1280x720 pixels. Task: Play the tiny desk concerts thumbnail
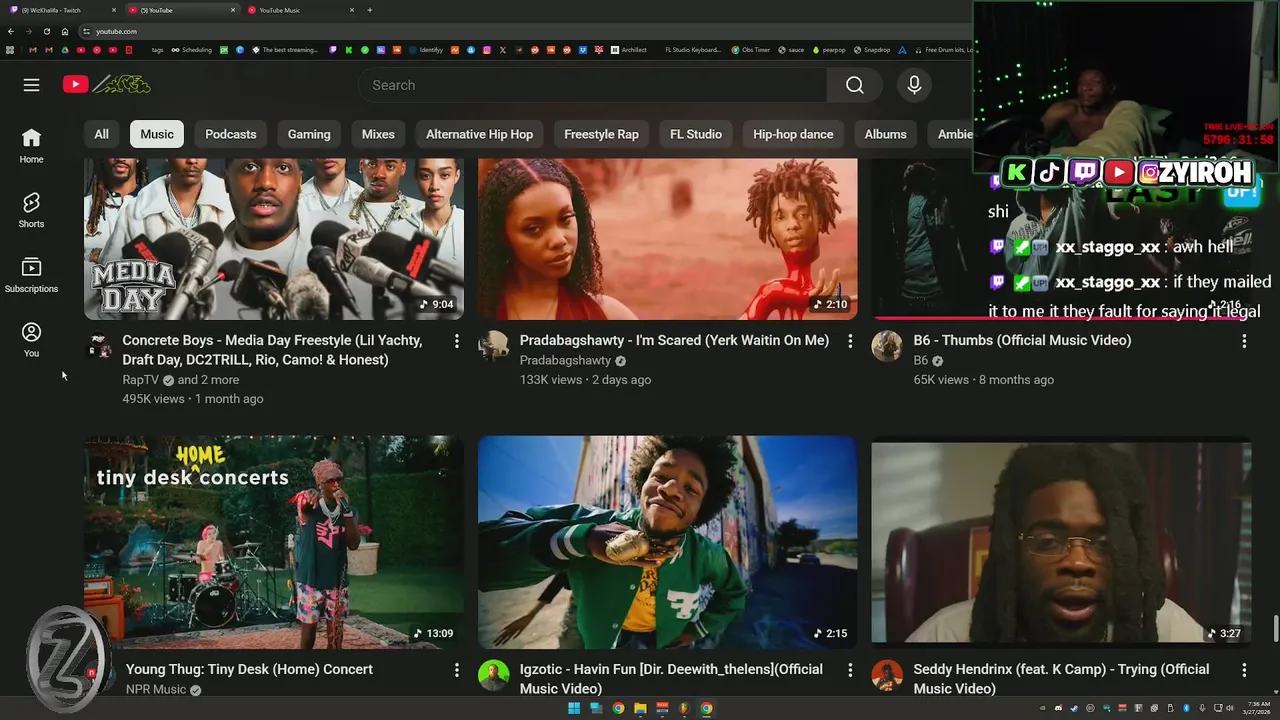point(273,542)
